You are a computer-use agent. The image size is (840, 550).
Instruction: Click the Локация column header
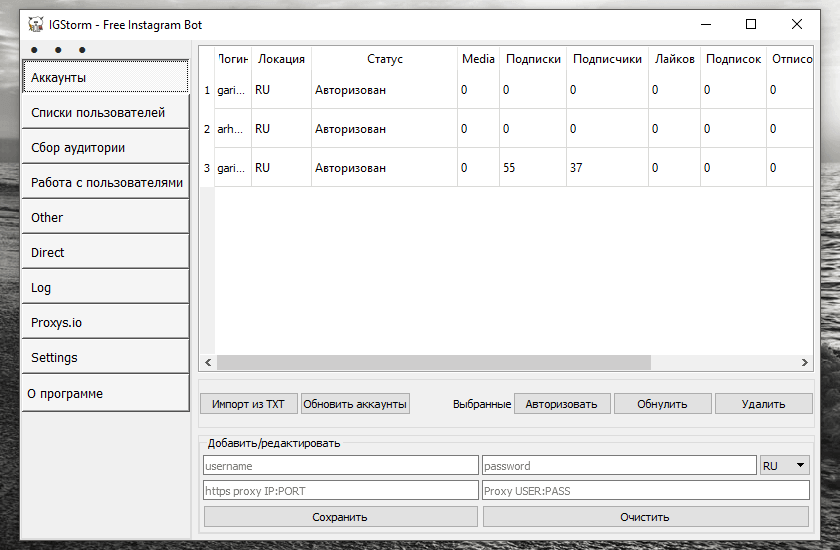pyautogui.click(x=281, y=59)
